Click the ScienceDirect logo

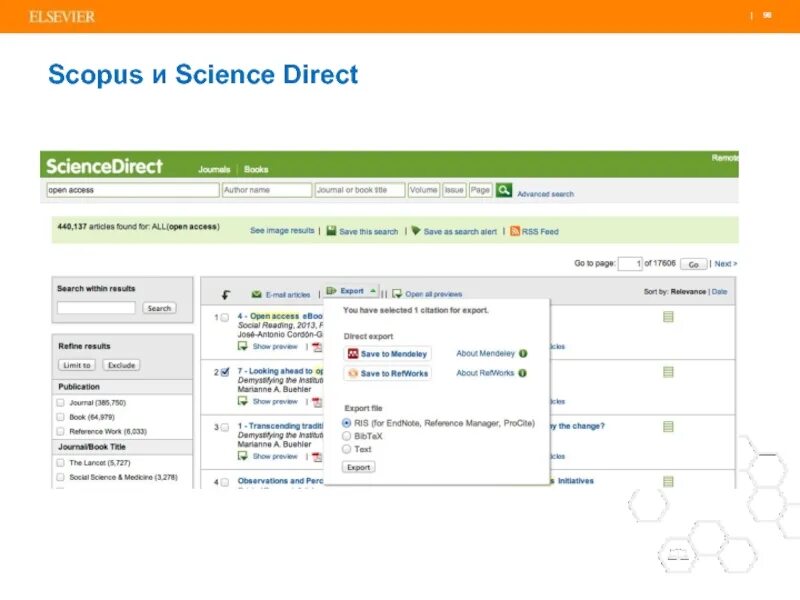105,166
